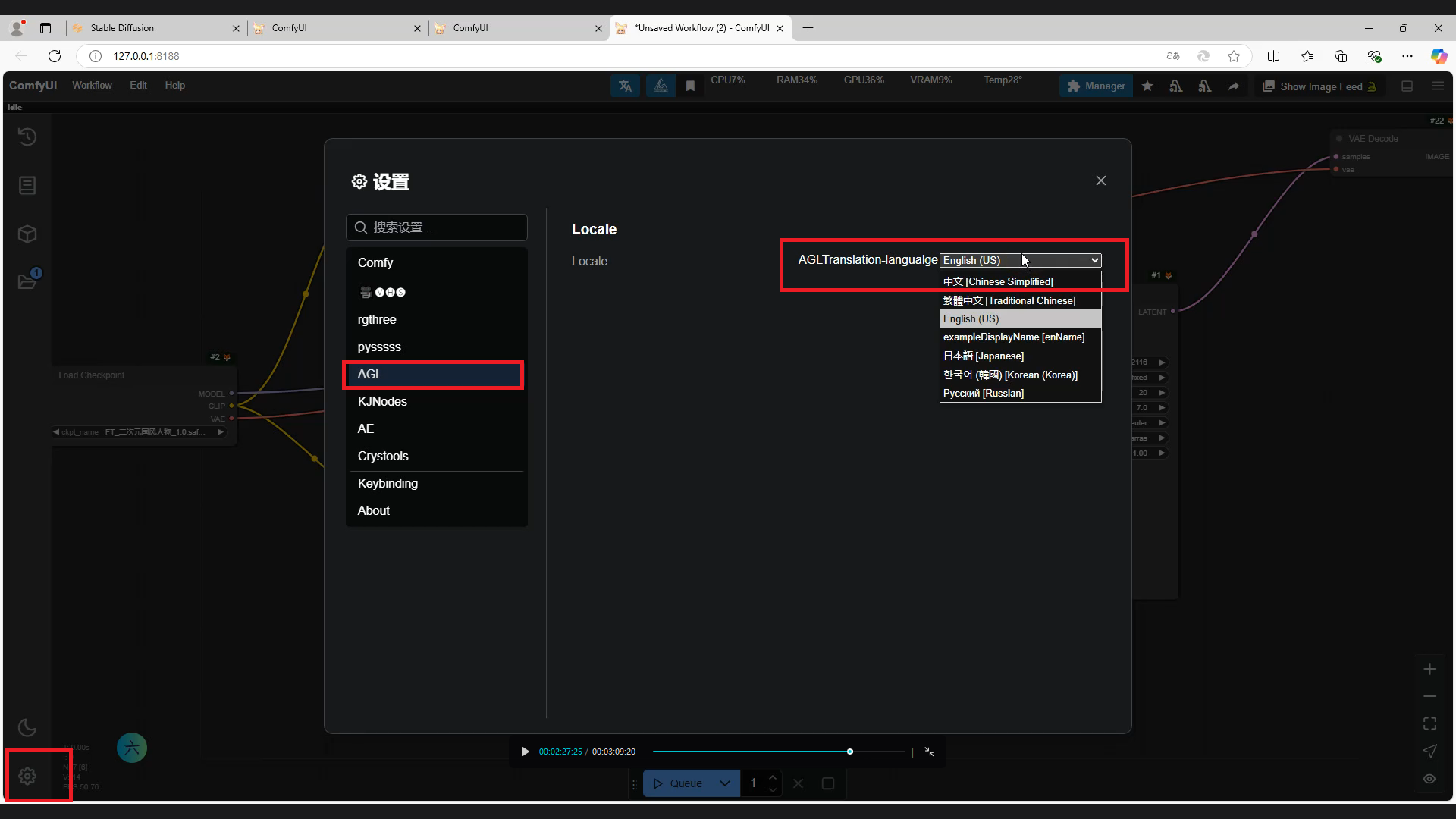The width and height of the screenshot is (1456, 819).
Task: Open settings gear icon in sidebar
Action: click(27, 777)
